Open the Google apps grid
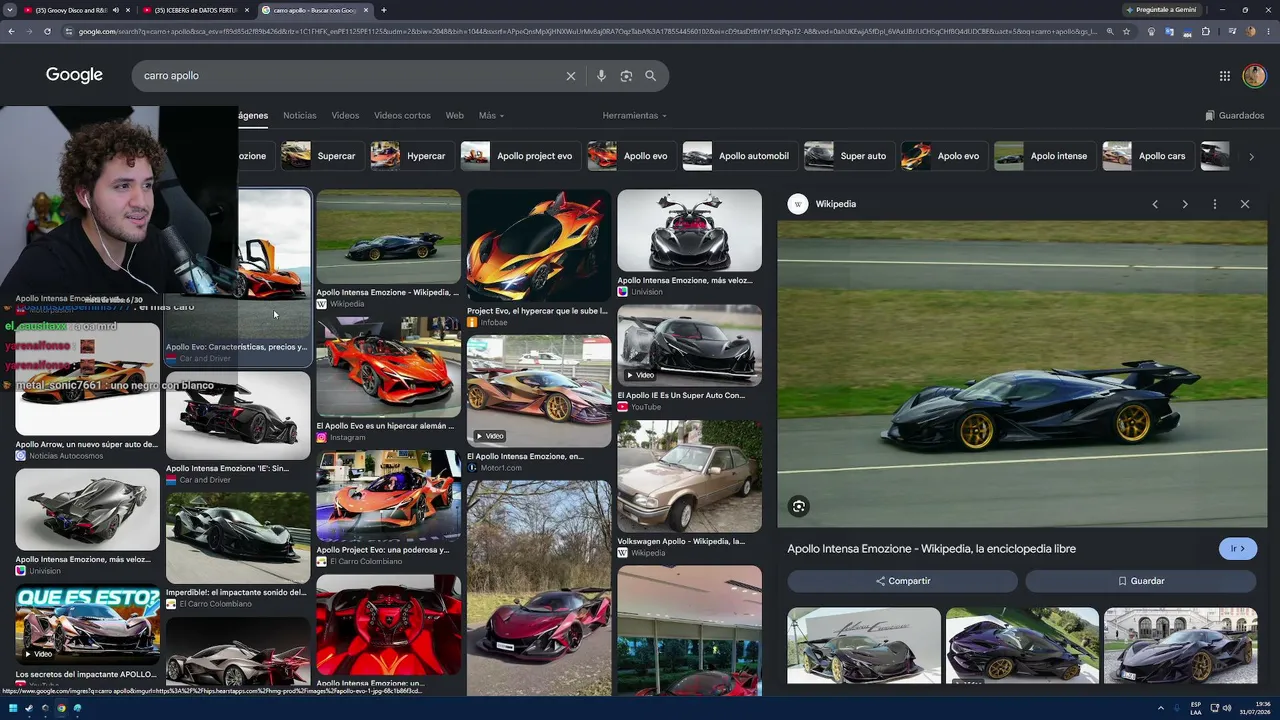1280x720 pixels. coord(1224,76)
